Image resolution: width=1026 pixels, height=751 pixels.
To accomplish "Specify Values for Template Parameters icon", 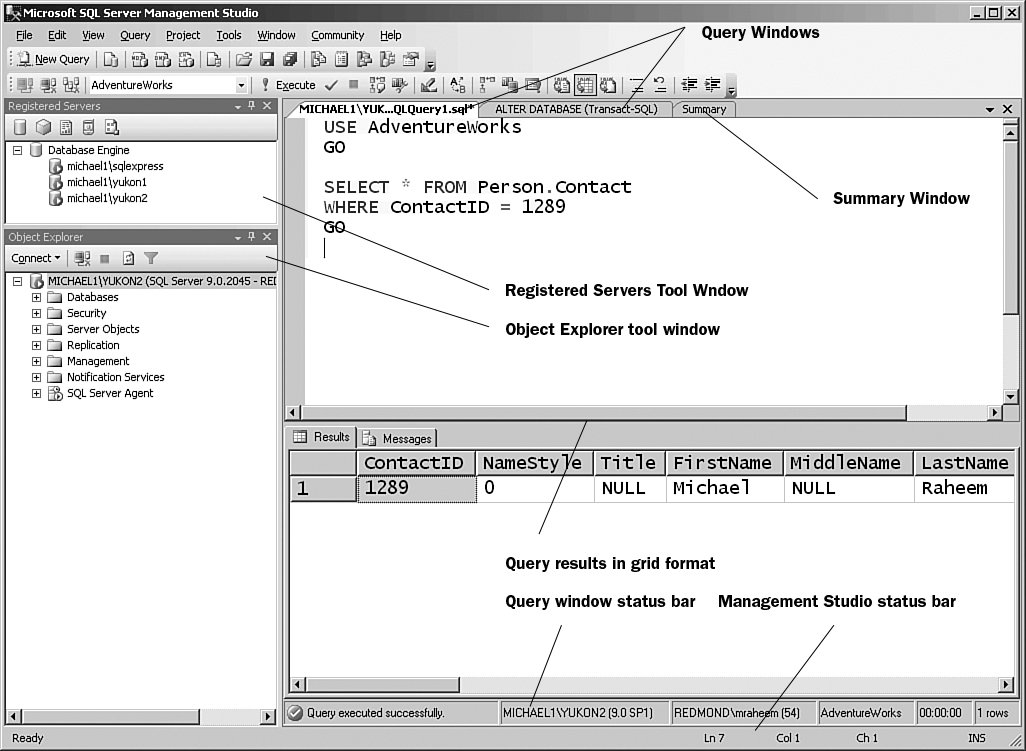I will (x=457, y=85).
